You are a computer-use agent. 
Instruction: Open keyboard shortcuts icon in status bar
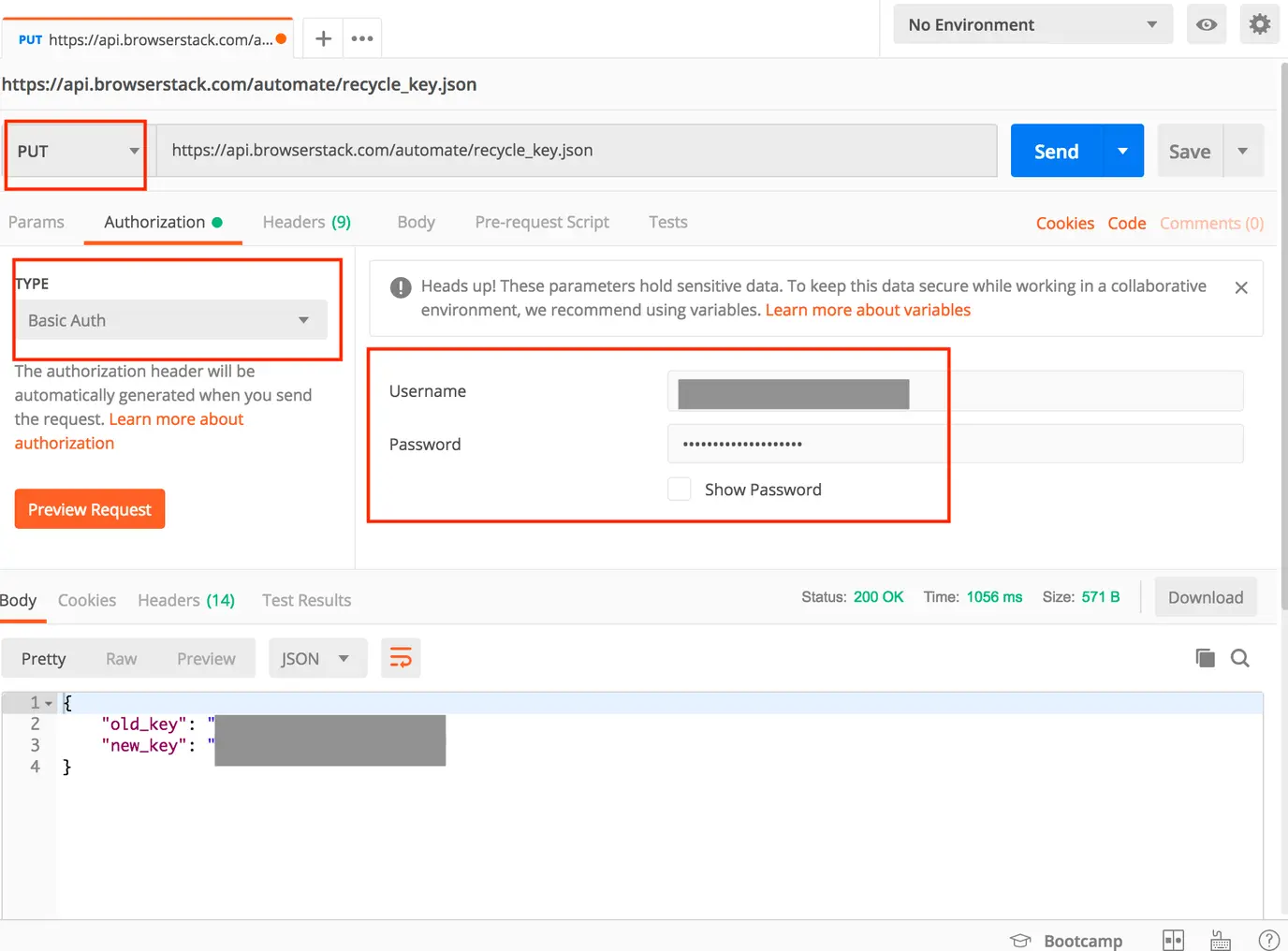(1221, 940)
